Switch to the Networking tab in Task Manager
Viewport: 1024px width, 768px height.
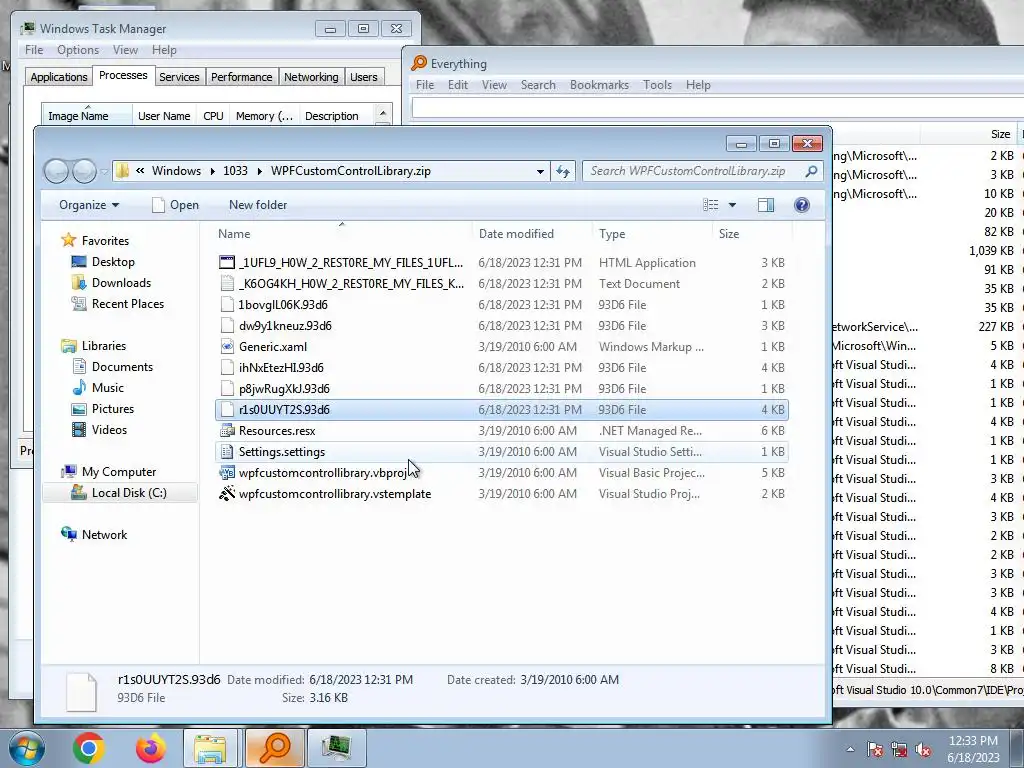click(x=311, y=77)
